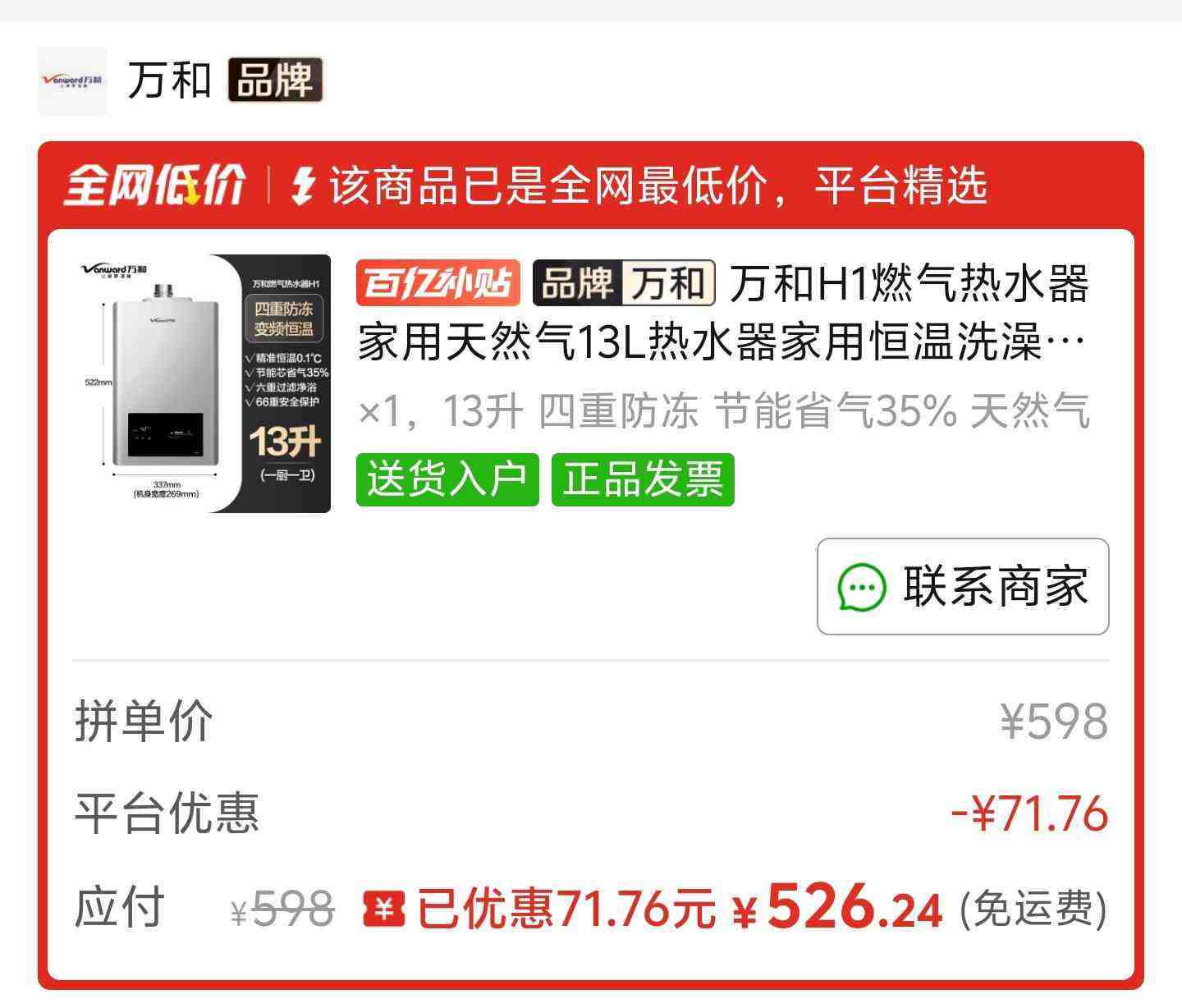Tap the 送货入户 green tag
The image size is (1182, 1008).
pos(447,479)
